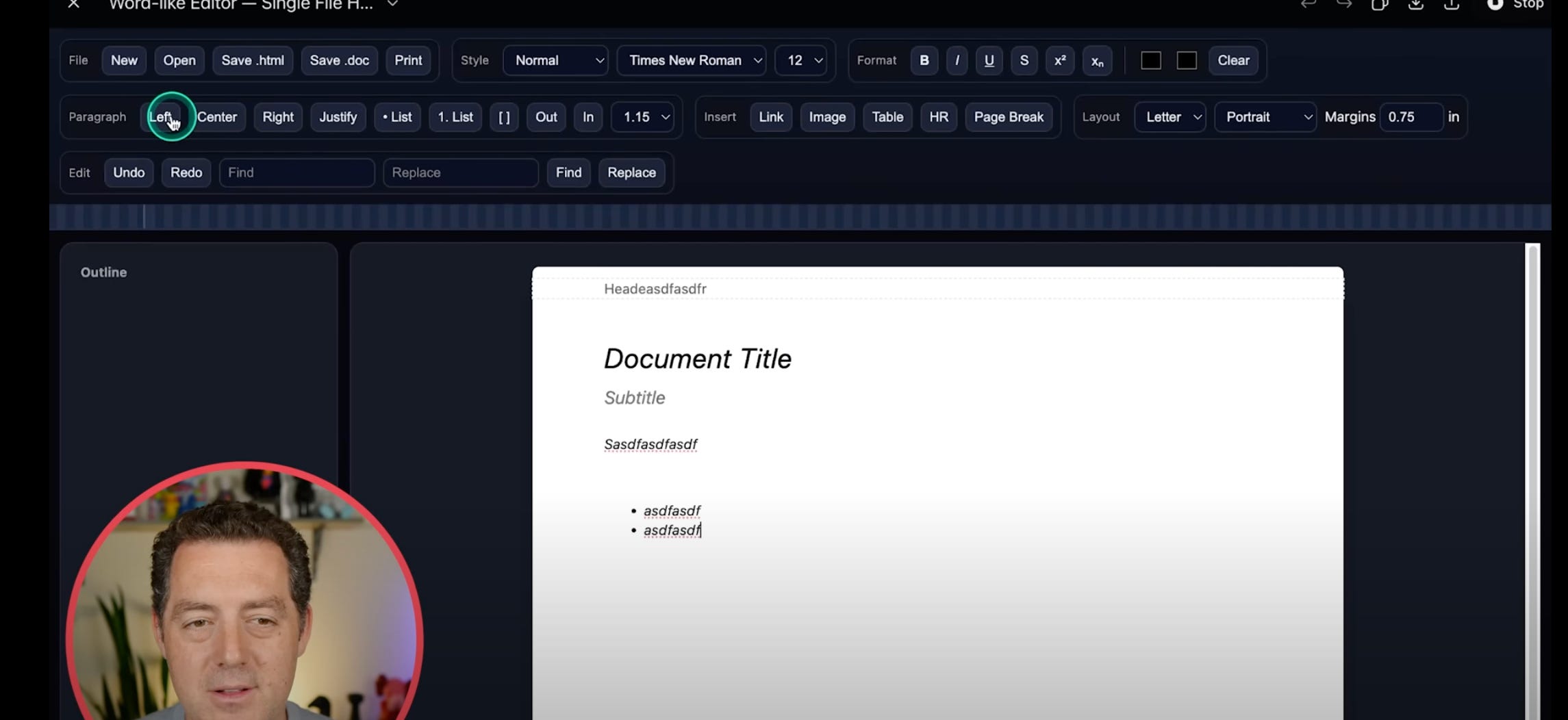Save document as .doc

pyautogui.click(x=339, y=60)
